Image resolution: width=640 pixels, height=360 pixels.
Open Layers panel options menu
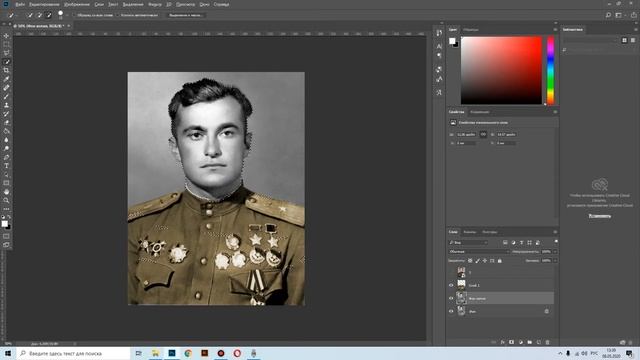click(x=555, y=232)
